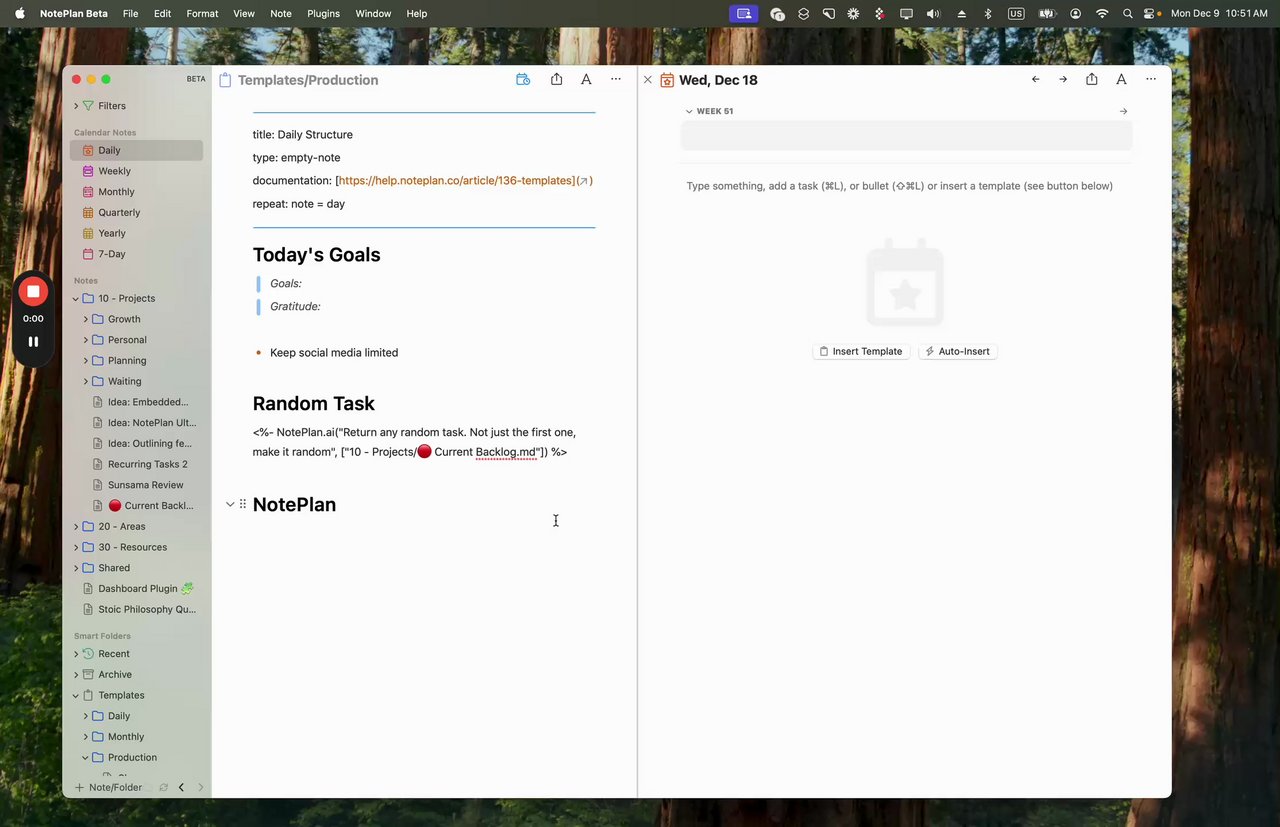Click the calendar icon beside Wed, Dec 18
This screenshot has height=827, width=1280.
pos(667,80)
